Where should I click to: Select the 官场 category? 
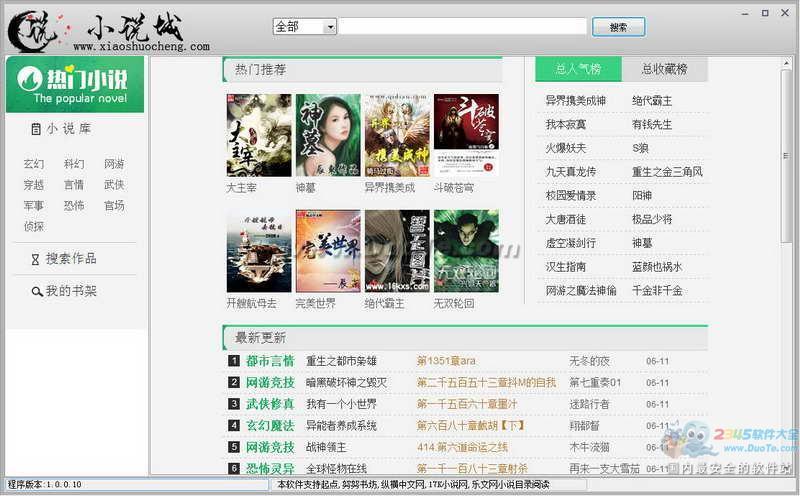pyautogui.click(x=114, y=206)
